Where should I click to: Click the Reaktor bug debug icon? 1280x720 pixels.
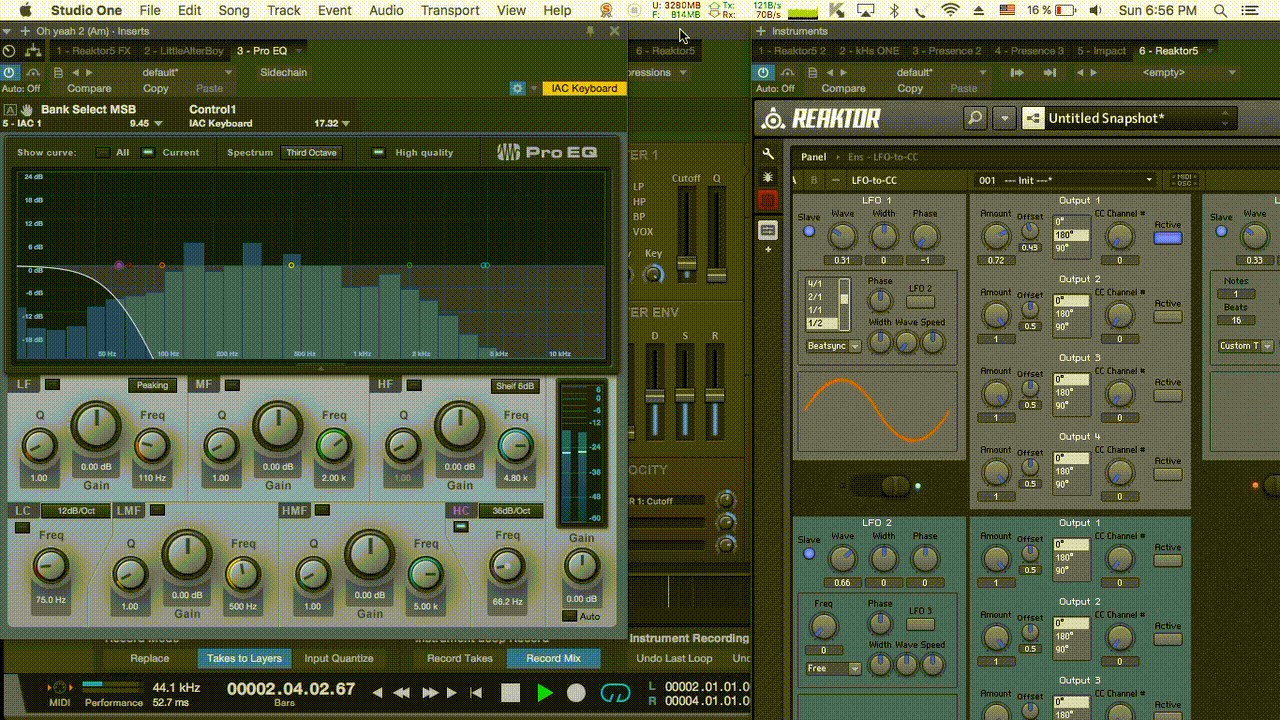coord(768,177)
